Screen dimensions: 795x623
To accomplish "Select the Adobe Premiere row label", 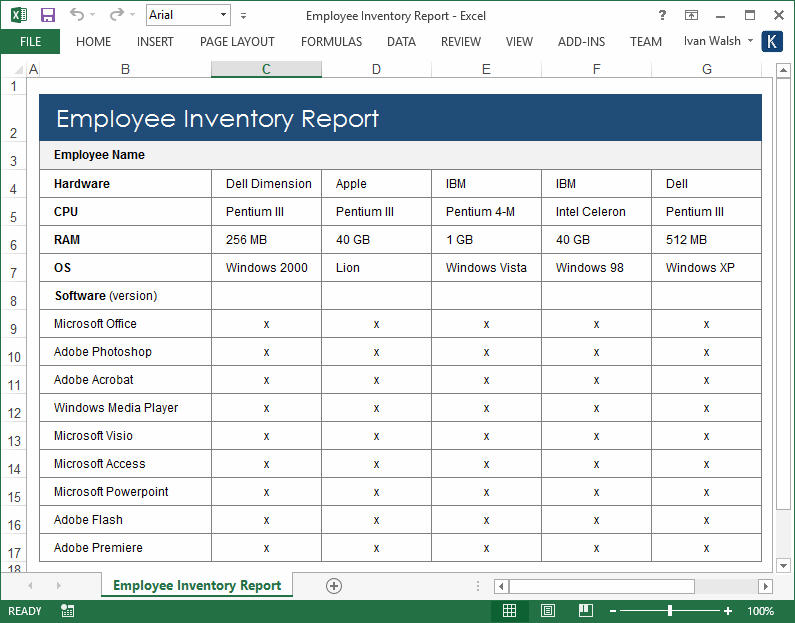I will (x=125, y=548).
